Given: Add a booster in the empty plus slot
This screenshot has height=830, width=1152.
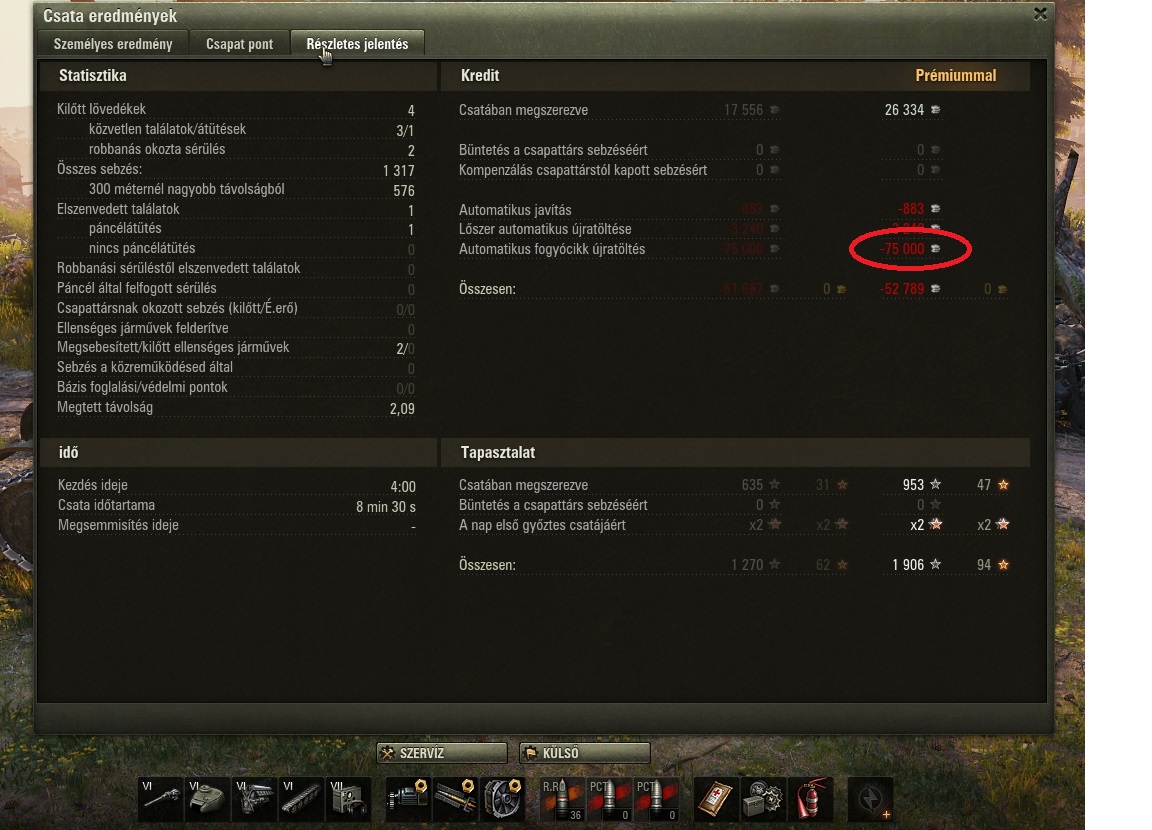Looking at the screenshot, I should (x=870, y=799).
